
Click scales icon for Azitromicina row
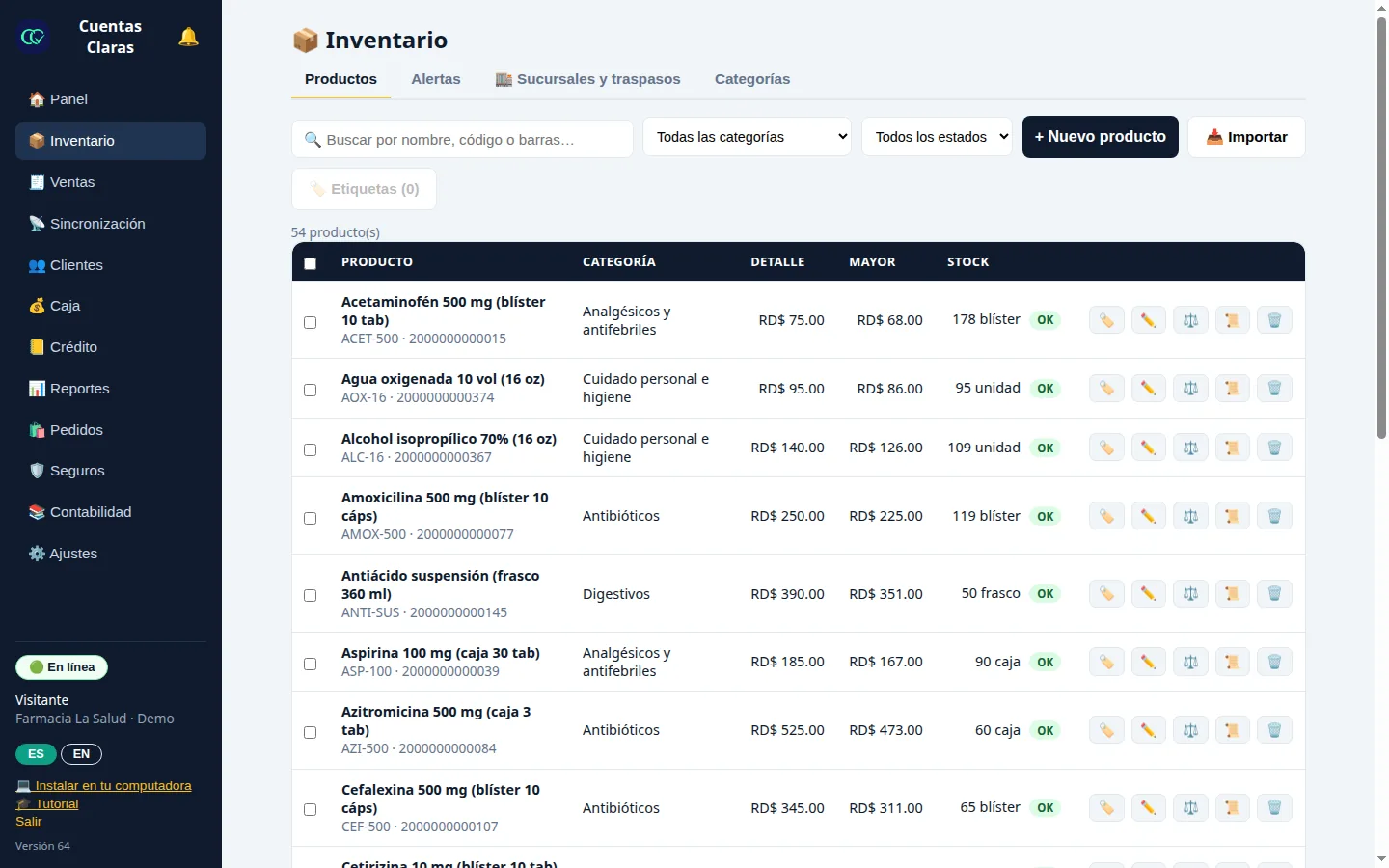(x=1190, y=731)
